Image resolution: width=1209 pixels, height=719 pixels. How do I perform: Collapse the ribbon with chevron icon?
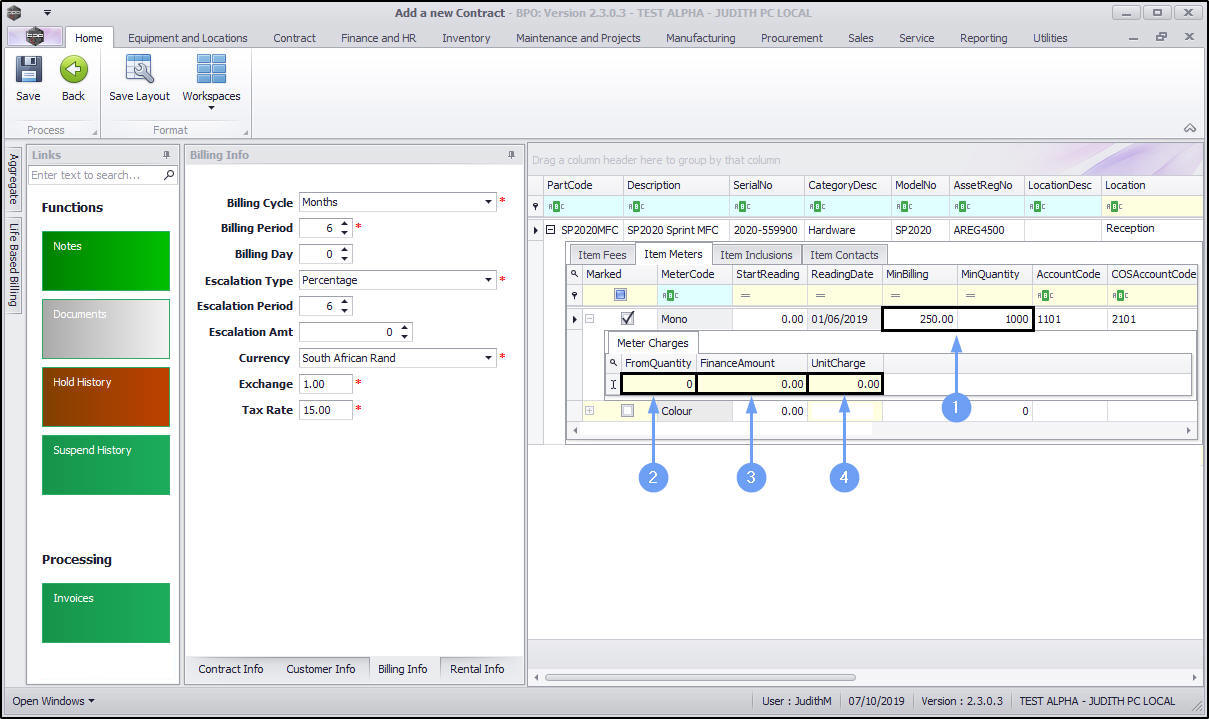[x=1190, y=128]
